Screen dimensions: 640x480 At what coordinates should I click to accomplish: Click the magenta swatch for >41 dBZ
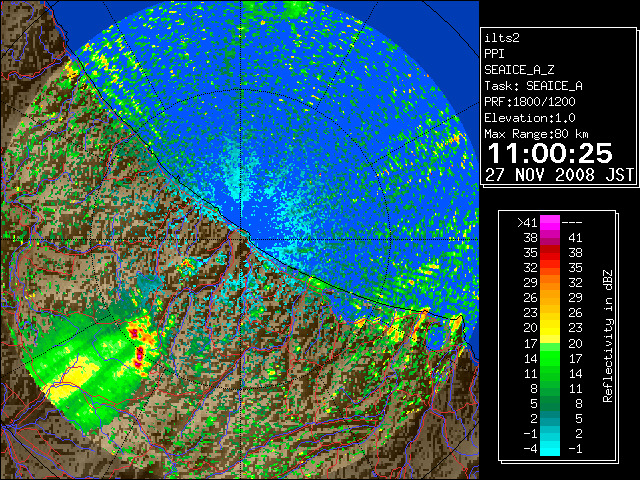pos(550,222)
